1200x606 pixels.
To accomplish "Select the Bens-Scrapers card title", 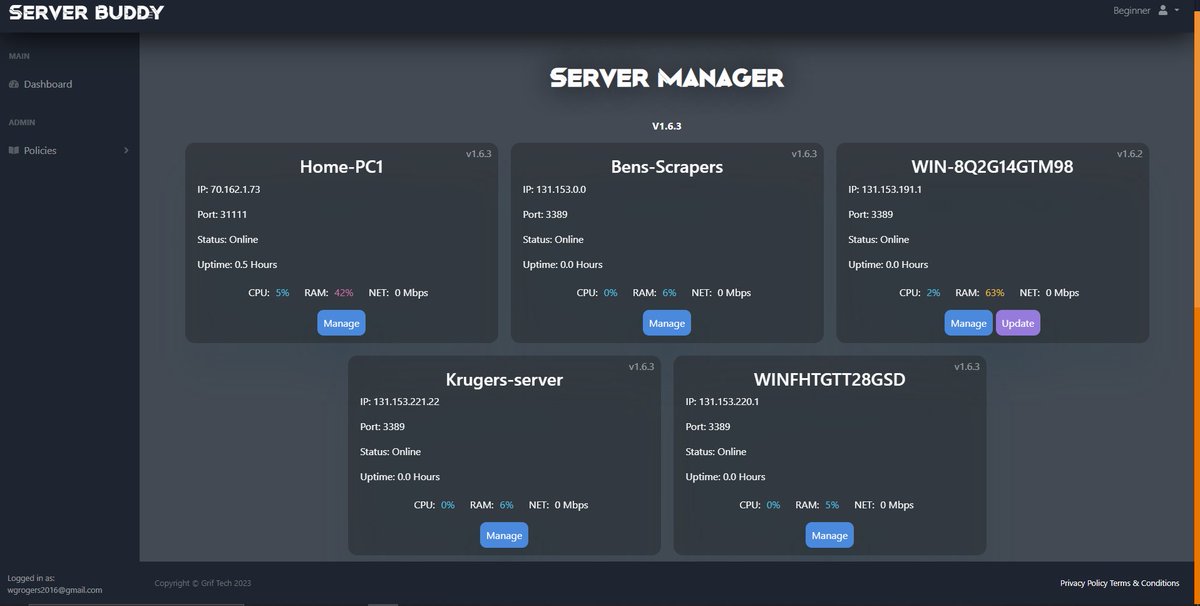I will [667, 167].
